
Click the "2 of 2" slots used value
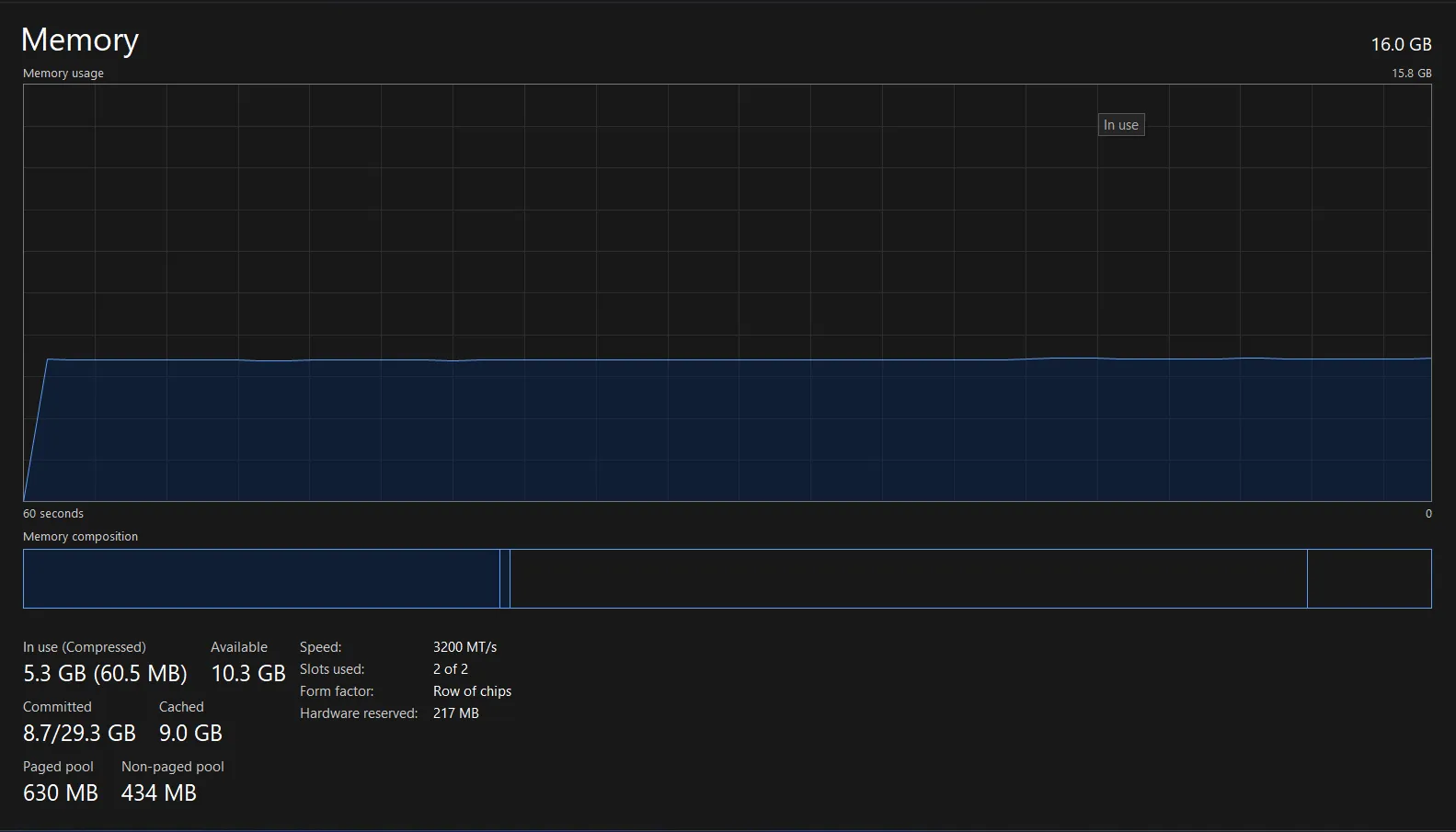tap(450, 669)
